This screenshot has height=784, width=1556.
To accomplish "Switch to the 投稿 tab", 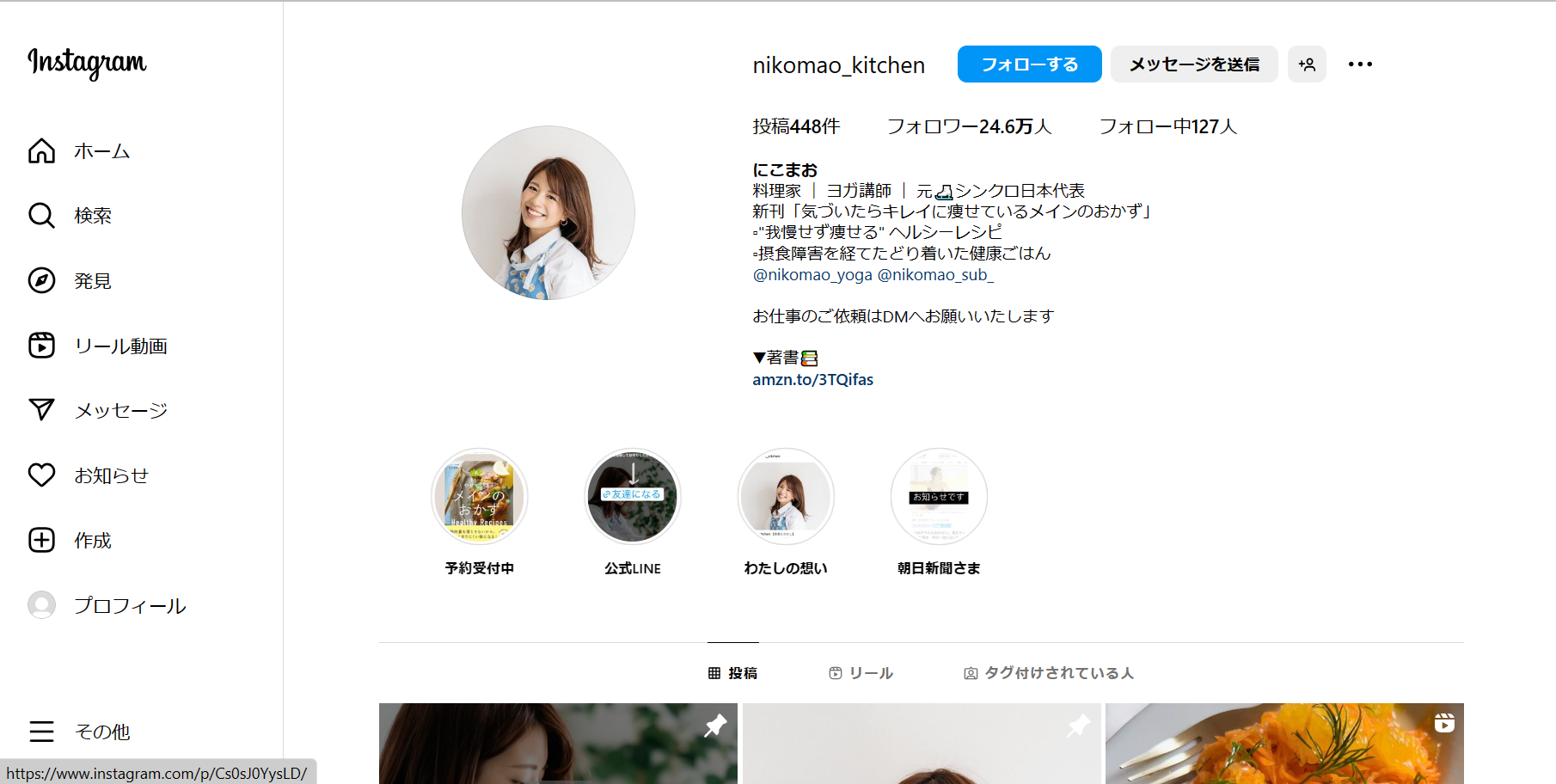I will tap(733, 673).
